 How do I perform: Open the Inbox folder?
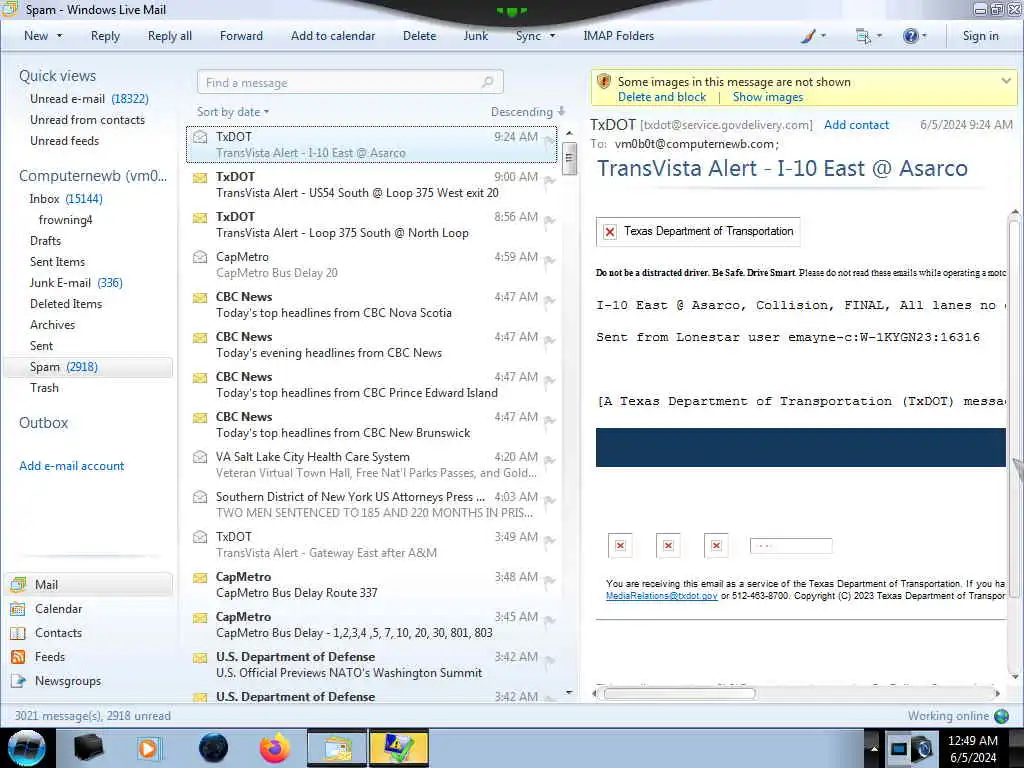[x=66, y=199]
